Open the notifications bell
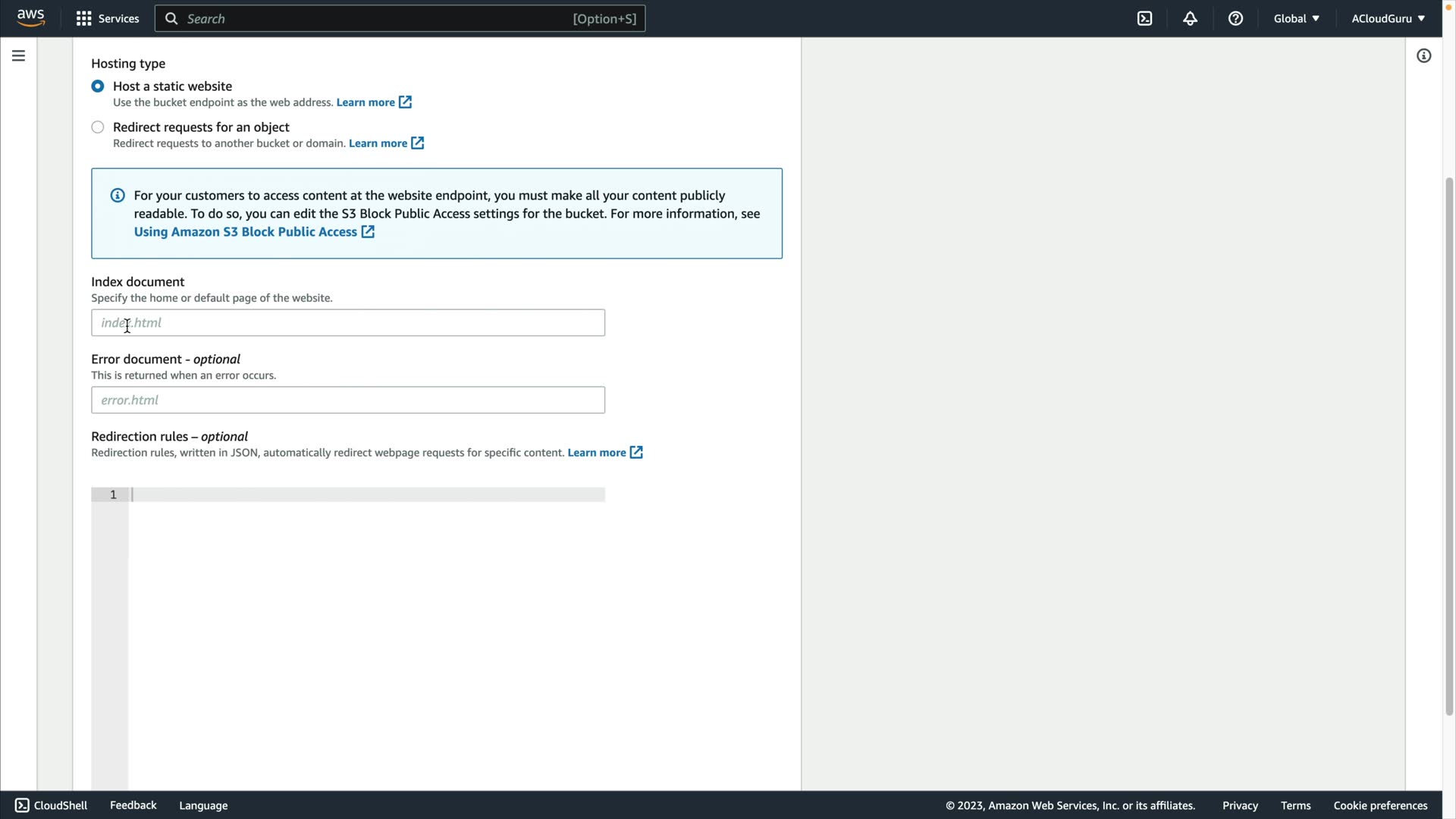This screenshot has height=819, width=1456. click(x=1190, y=18)
